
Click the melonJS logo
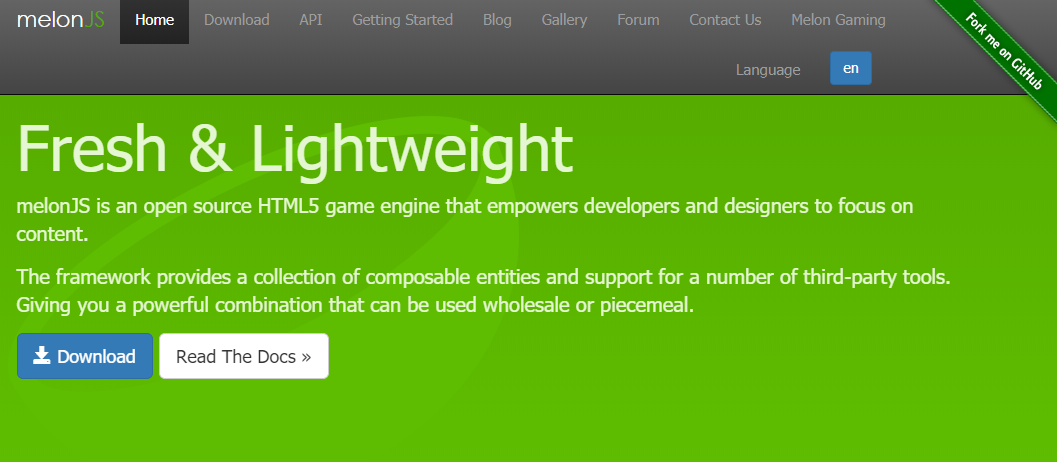click(x=61, y=20)
